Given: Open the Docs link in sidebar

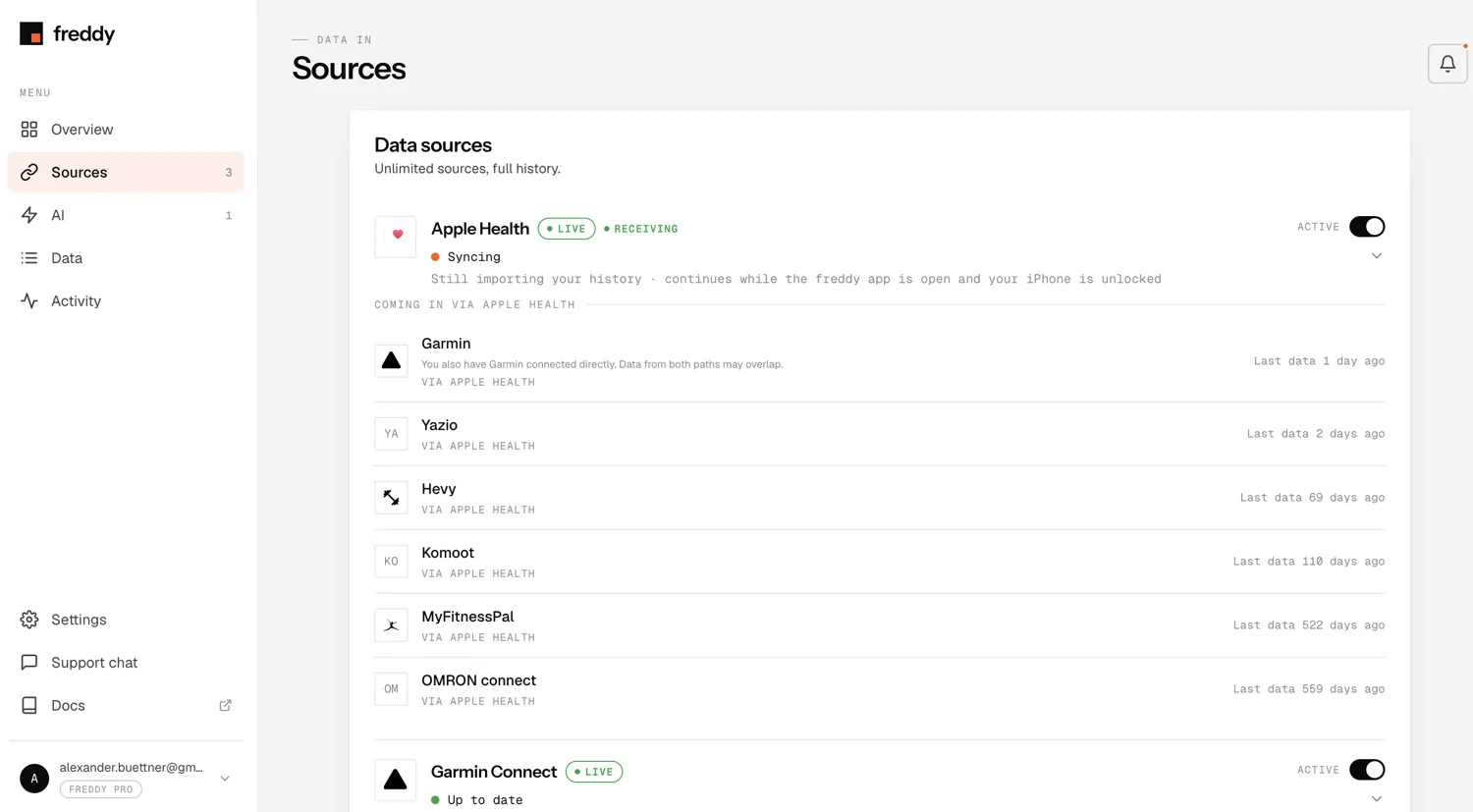Looking at the screenshot, I should pyautogui.click(x=126, y=706).
